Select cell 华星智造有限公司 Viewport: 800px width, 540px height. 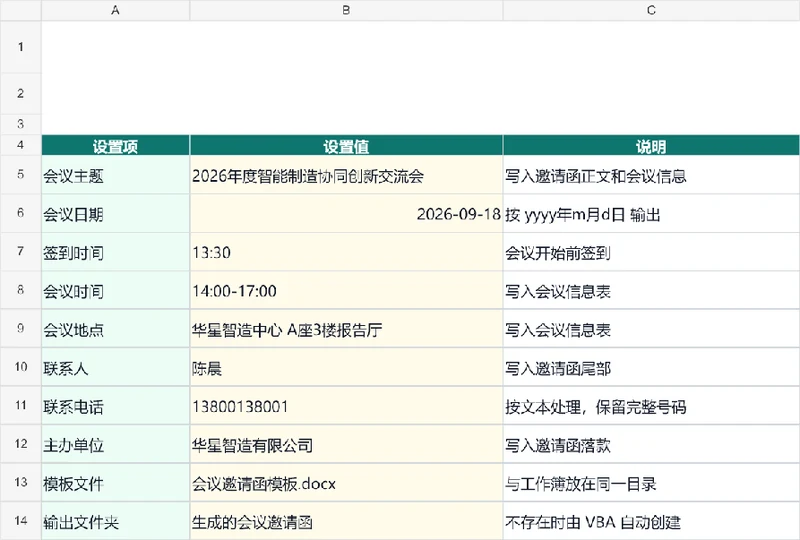pos(346,444)
